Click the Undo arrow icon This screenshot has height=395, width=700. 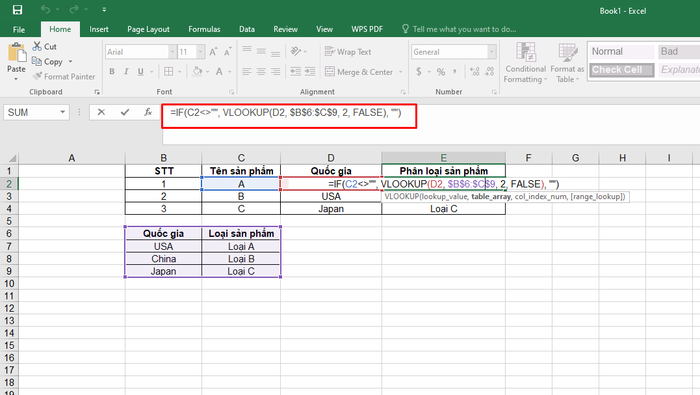tap(45, 9)
